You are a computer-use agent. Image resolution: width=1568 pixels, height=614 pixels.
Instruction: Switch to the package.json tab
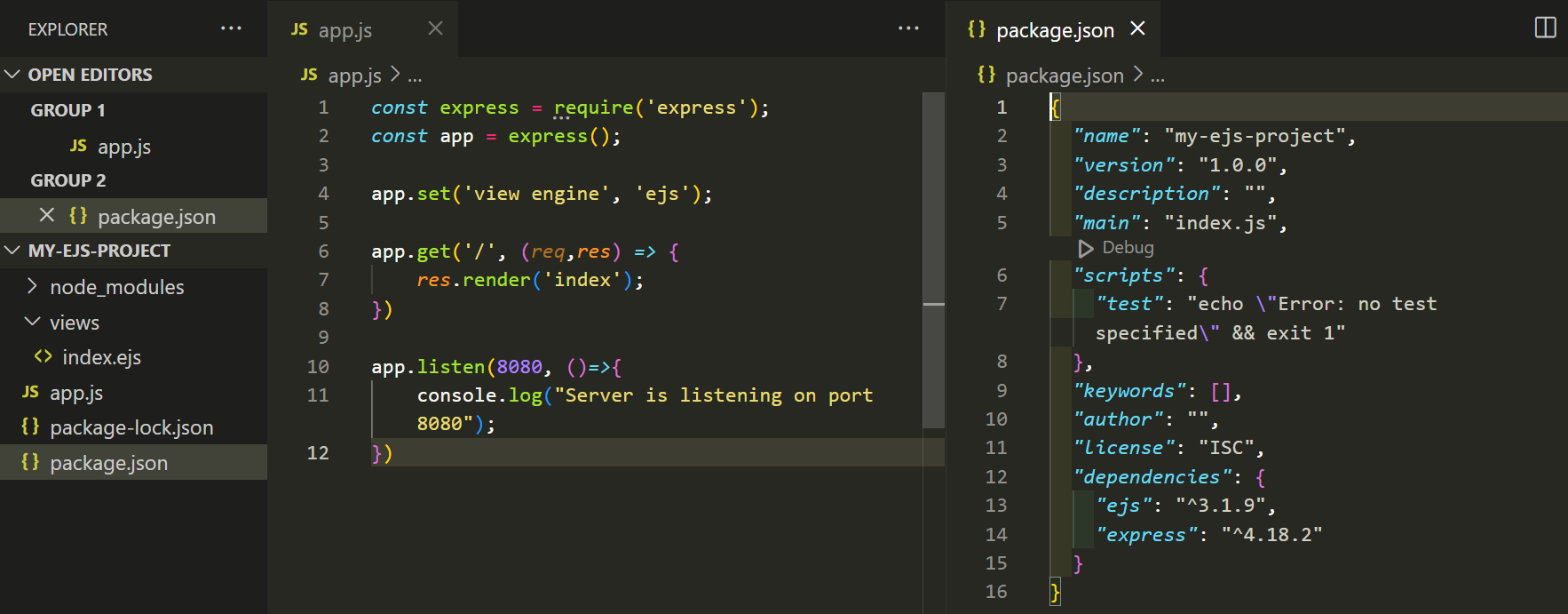pos(1055,29)
